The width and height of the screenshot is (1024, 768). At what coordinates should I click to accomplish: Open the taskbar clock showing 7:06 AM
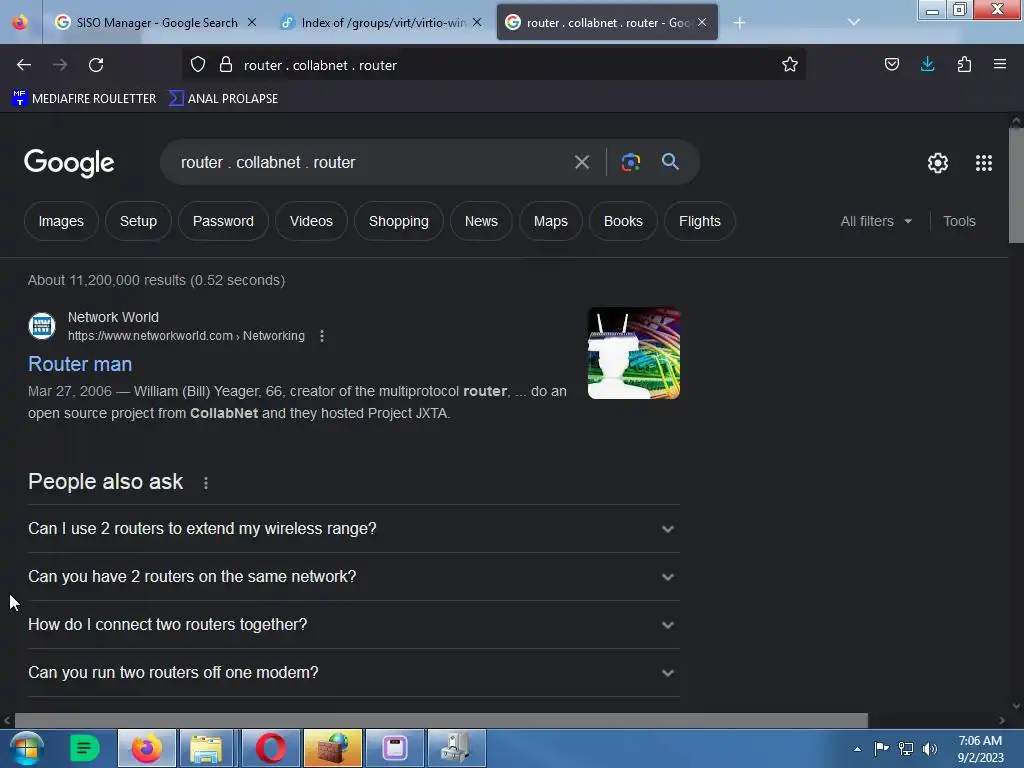click(980, 749)
